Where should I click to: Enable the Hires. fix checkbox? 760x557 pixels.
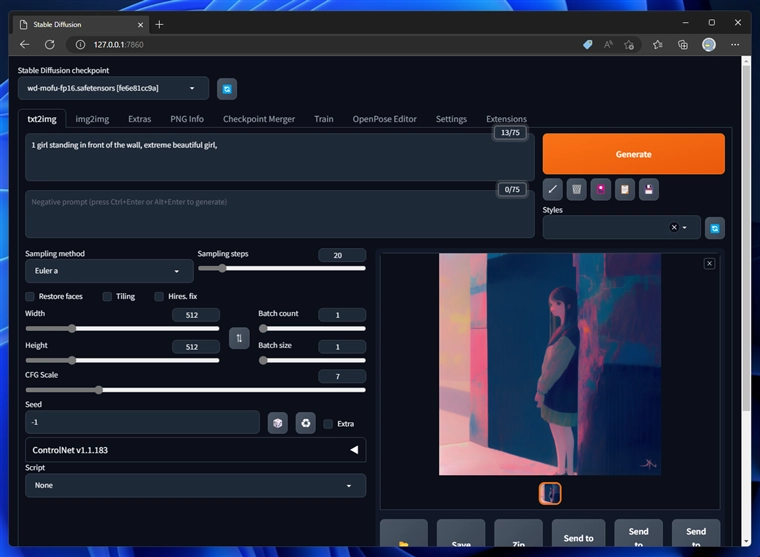(159, 296)
